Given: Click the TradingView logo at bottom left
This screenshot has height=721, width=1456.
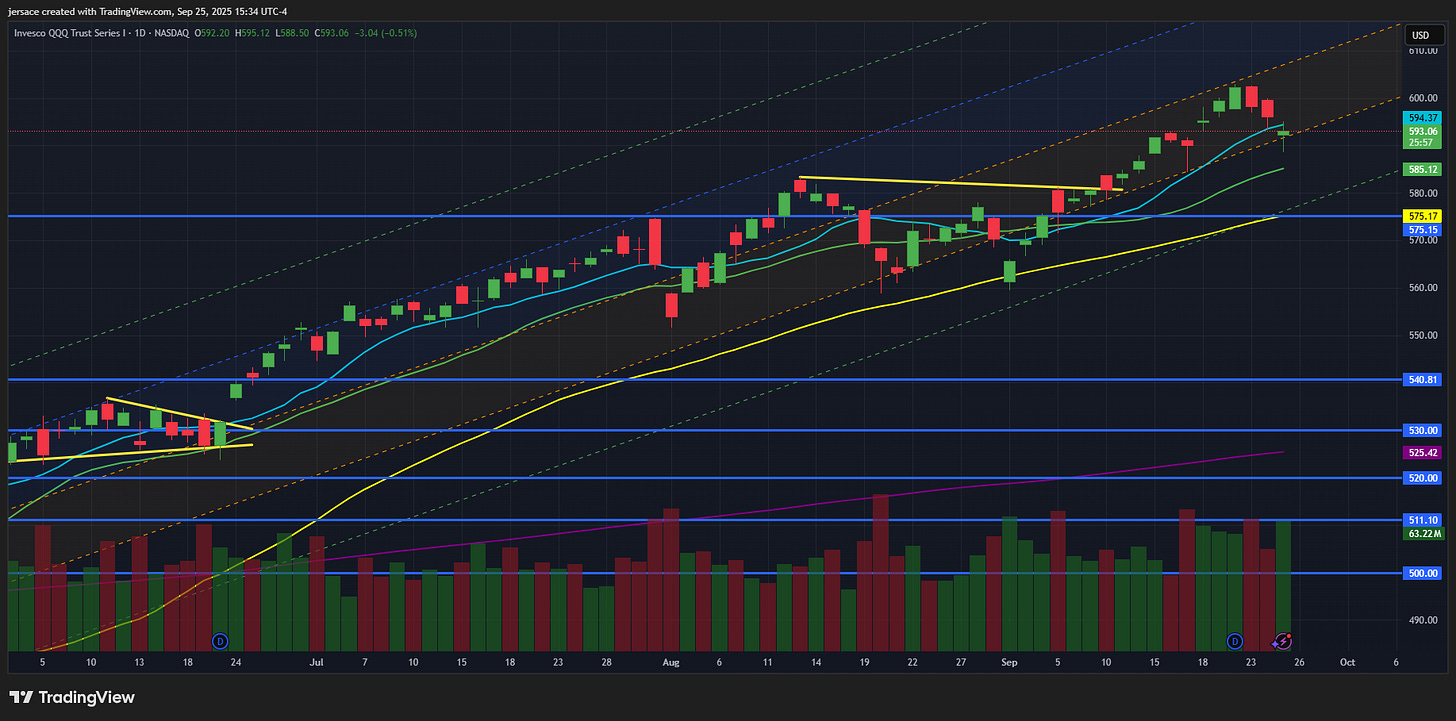Looking at the screenshot, I should pos(72,697).
